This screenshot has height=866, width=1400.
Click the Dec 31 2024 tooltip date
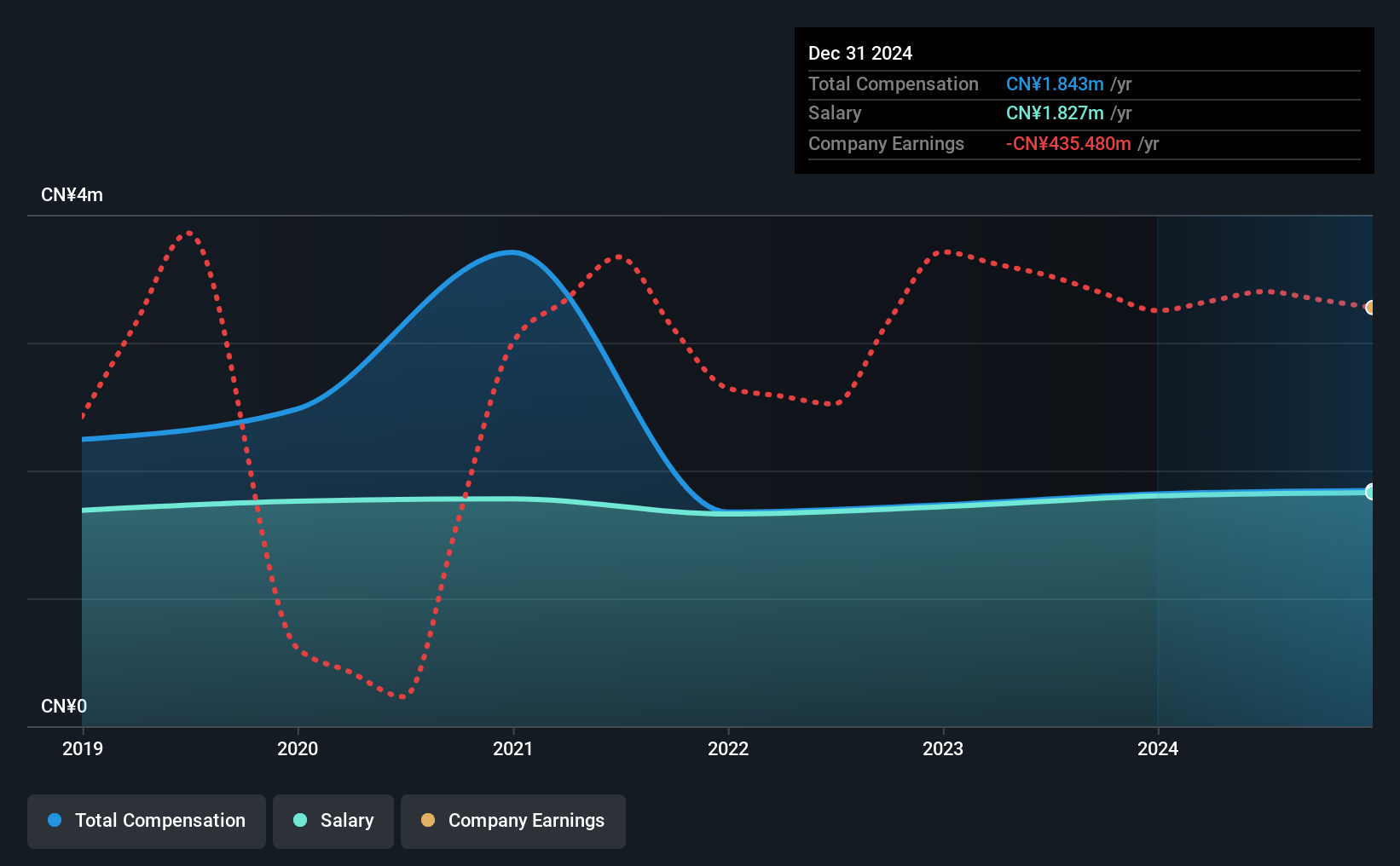(x=860, y=54)
